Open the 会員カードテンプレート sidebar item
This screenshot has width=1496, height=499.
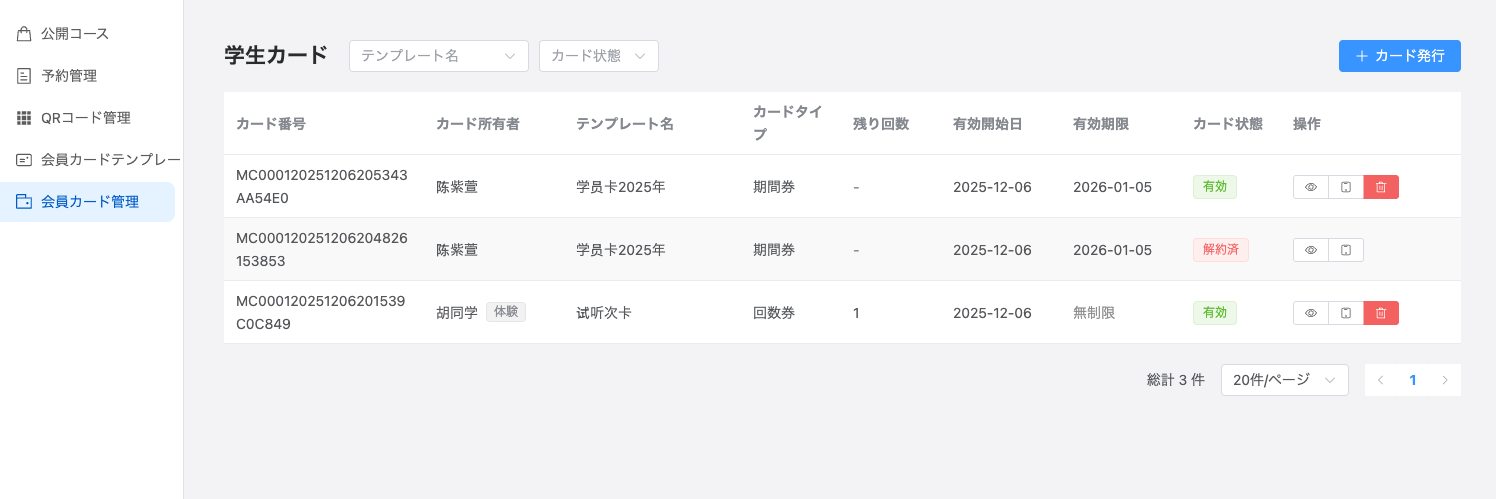[110, 160]
